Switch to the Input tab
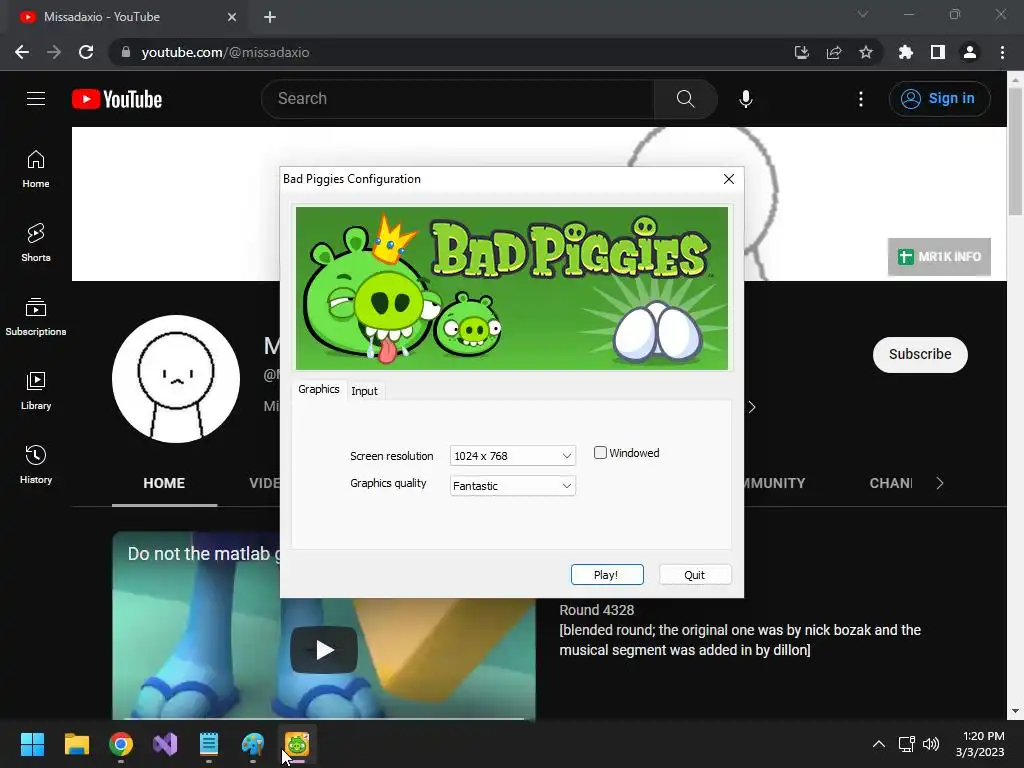The image size is (1024, 768). (364, 391)
